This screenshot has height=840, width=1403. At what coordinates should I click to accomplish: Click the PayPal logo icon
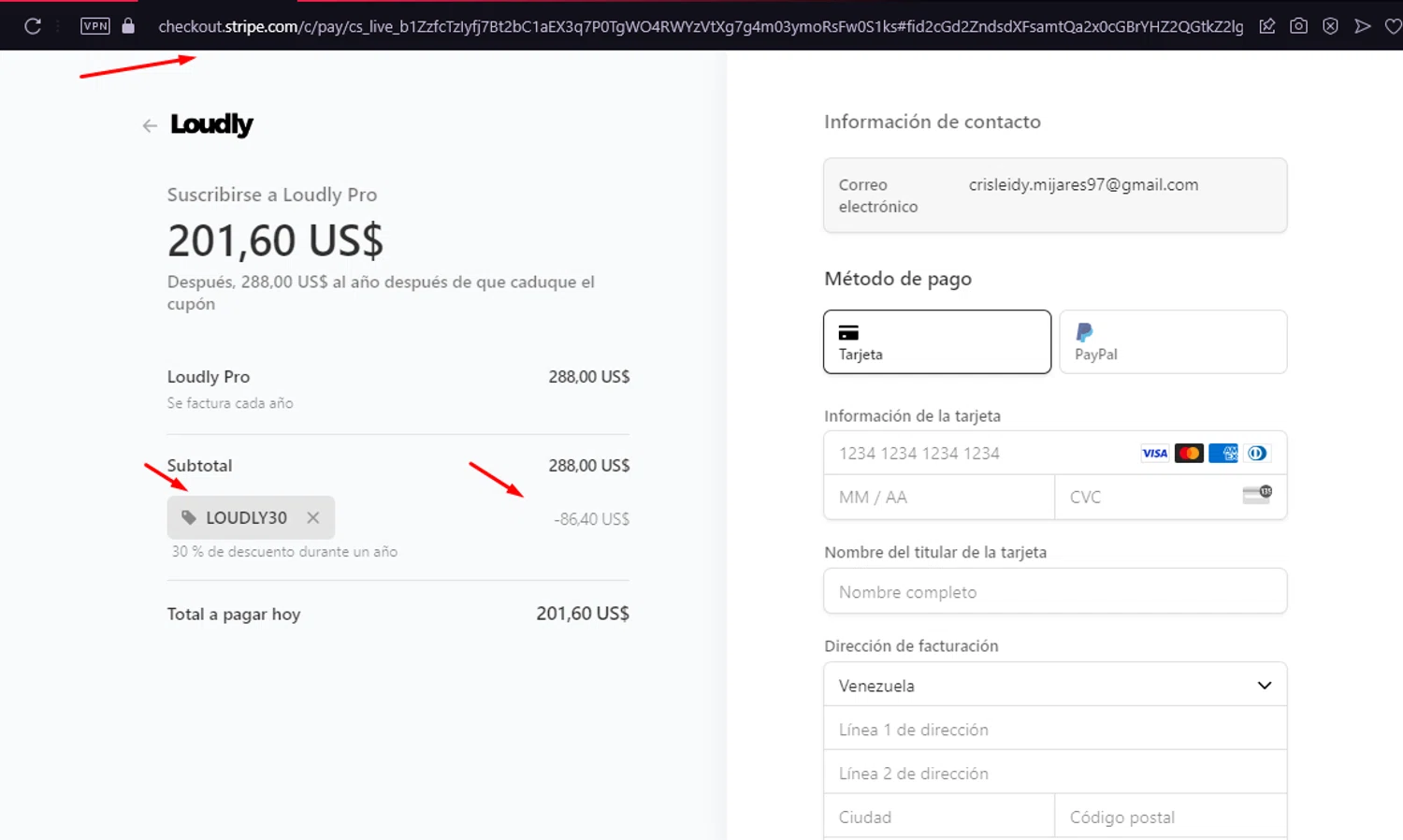tap(1084, 332)
